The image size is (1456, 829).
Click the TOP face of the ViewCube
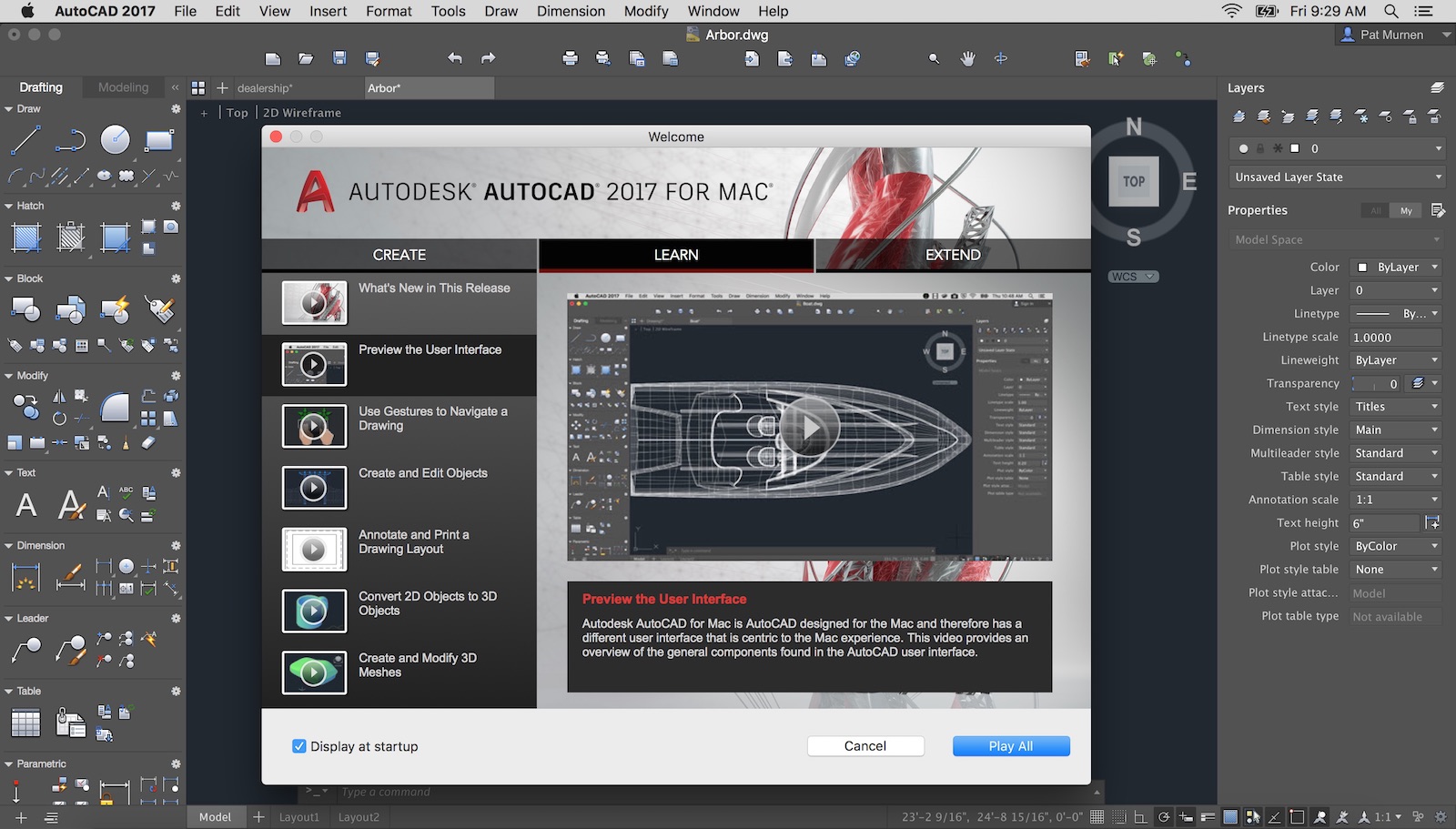tap(1134, 181)
